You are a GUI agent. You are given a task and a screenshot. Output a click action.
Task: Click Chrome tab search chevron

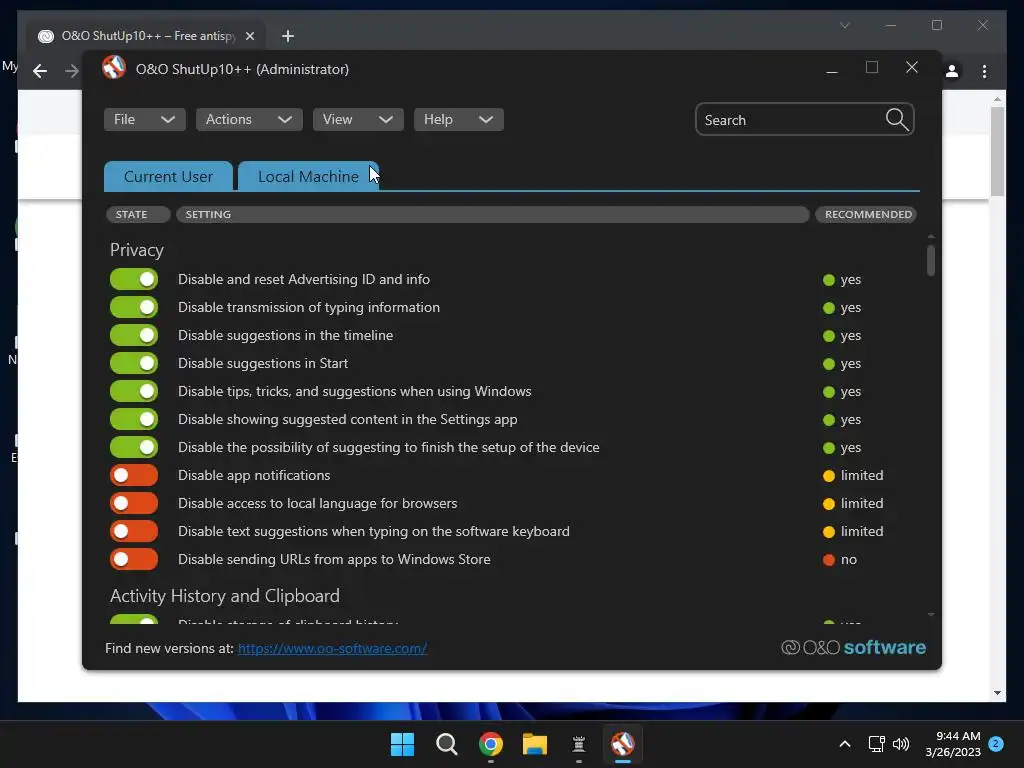[844, 25]
